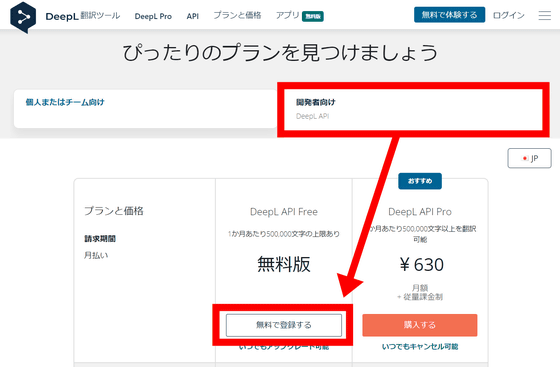Go to プランと価格 in the navigation
Image resolution: width=560 pixels, height=367 pixels.
tap(237, 15)
